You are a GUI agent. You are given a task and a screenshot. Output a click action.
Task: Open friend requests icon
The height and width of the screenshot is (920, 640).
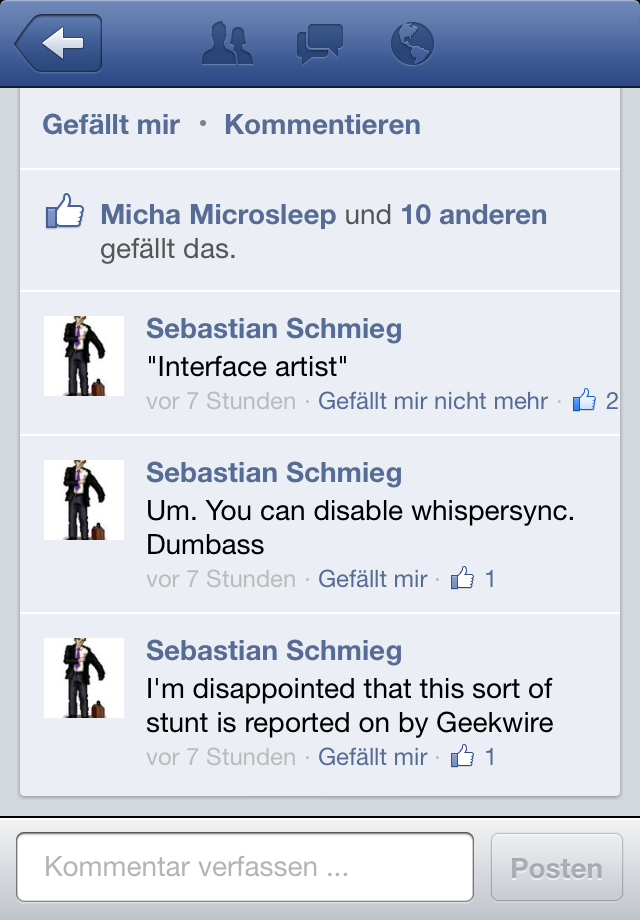click(x=227, y=43)
